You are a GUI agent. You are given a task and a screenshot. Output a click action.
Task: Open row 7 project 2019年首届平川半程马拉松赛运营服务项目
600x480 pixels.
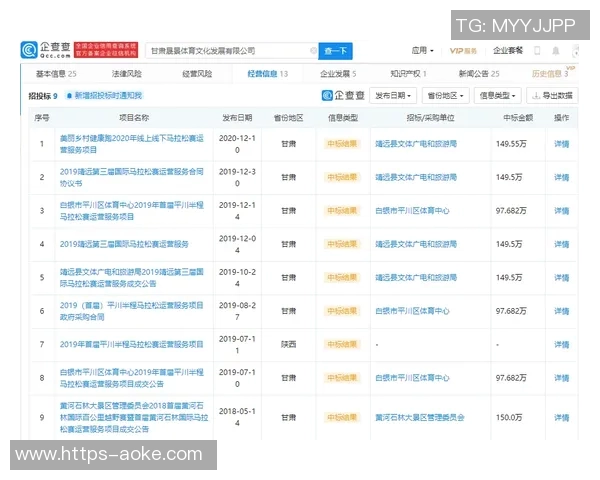(132, 344)
